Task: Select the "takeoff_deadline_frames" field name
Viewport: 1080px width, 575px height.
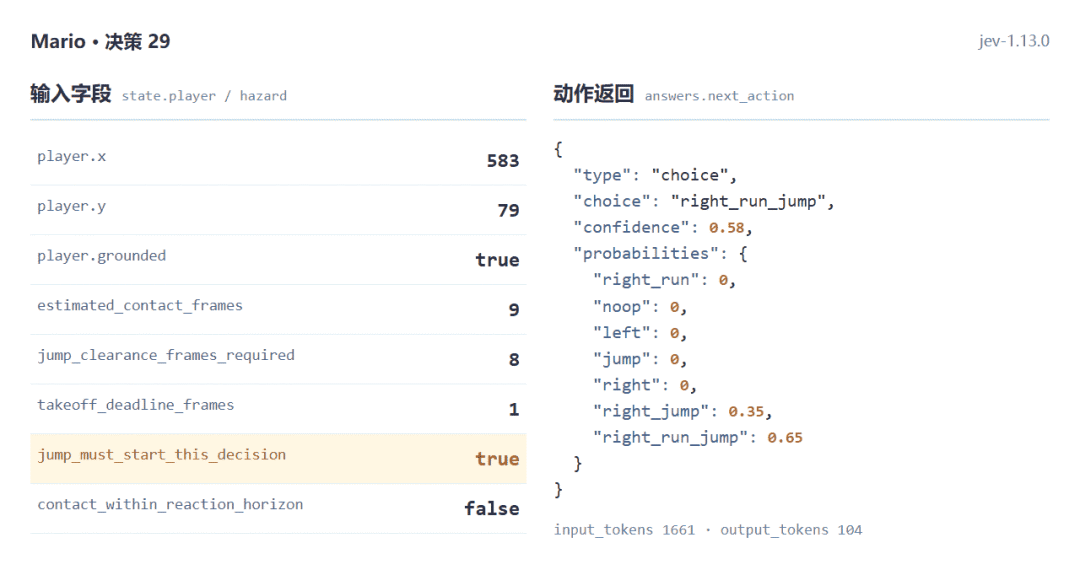Action: [x=136, y=405]
